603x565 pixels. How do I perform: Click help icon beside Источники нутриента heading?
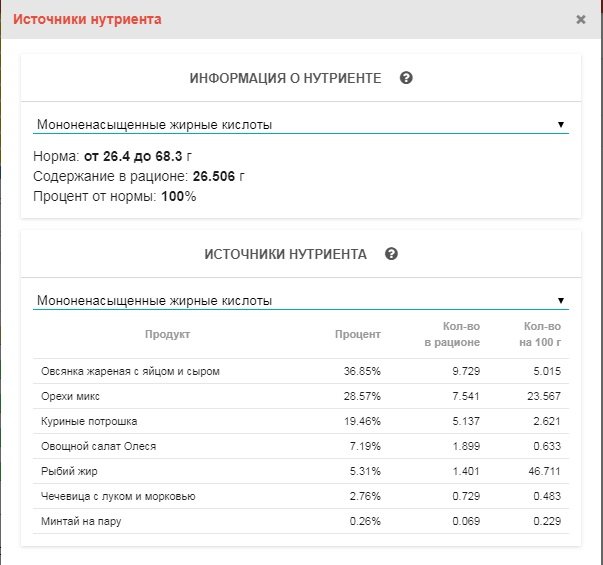pyautogui.click(x=392, y=254)
